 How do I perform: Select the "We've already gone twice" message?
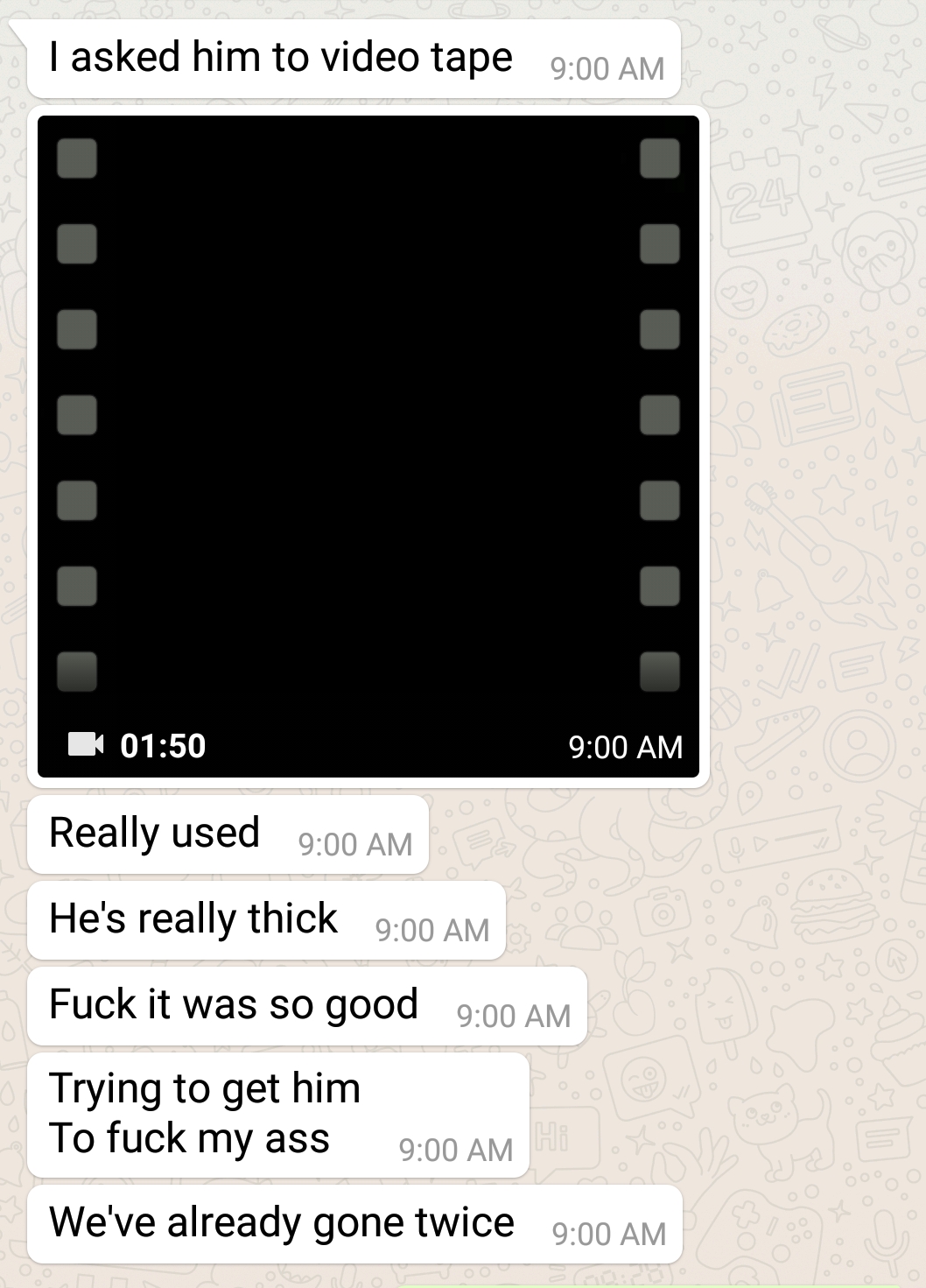(x=355, y=1224)
